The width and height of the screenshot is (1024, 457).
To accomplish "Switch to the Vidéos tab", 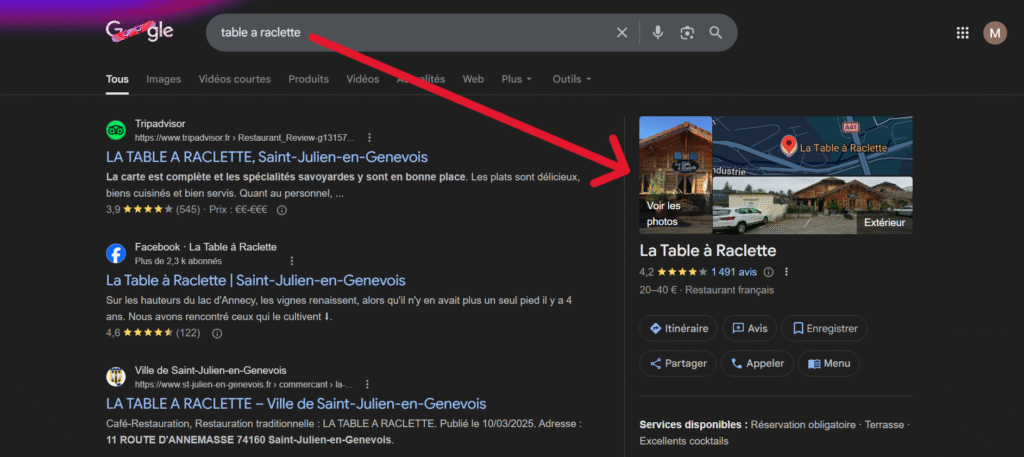I will click(362, 79).
